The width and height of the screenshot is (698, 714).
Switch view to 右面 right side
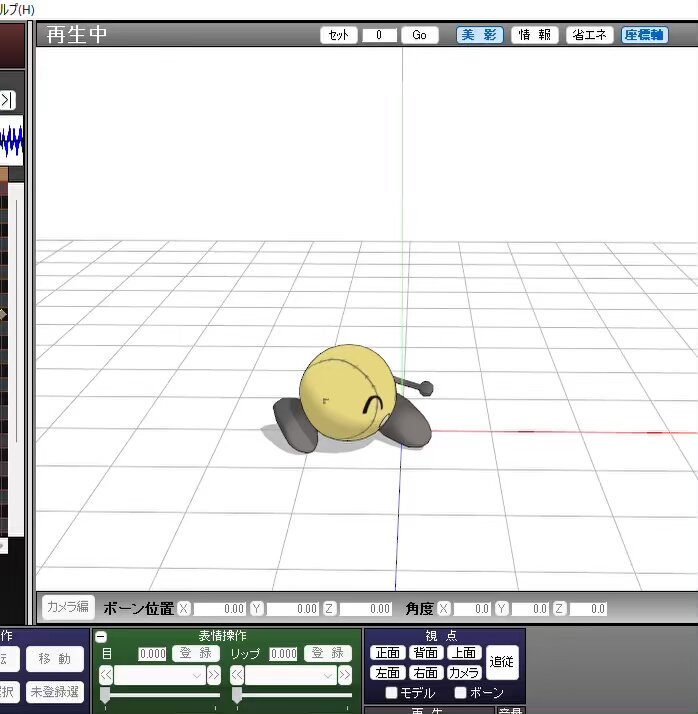click(426, 673)
